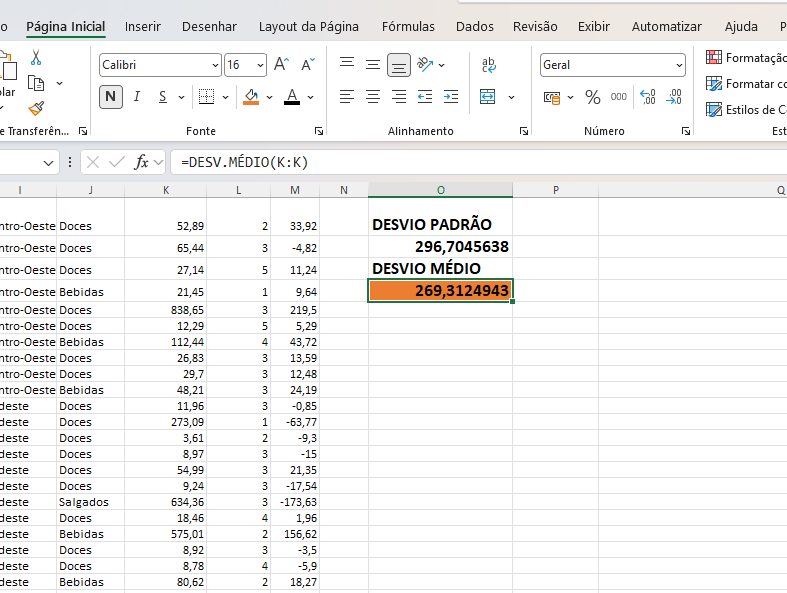Click Merge and Center icon
The image size is (787, 593).
(x=487, y=96)
